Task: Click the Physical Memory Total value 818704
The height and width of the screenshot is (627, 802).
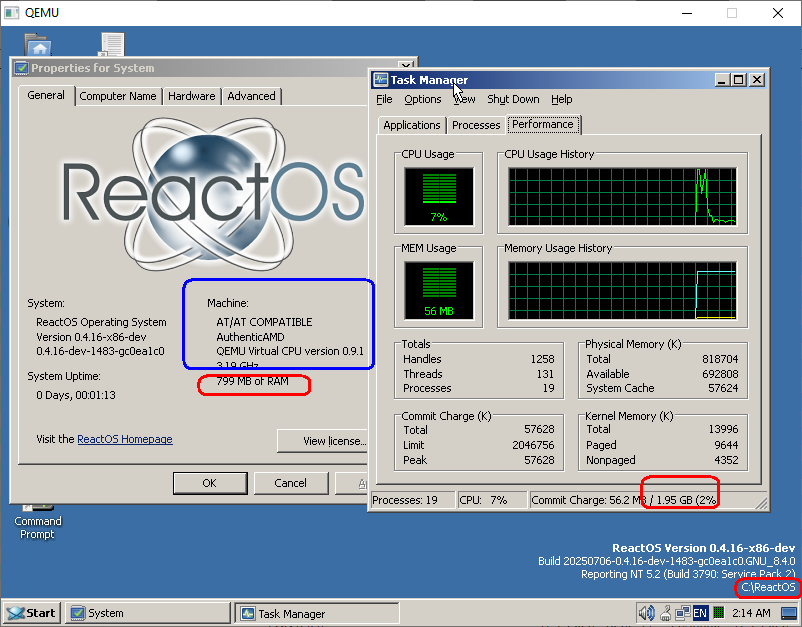Action: tap(720, 359)
